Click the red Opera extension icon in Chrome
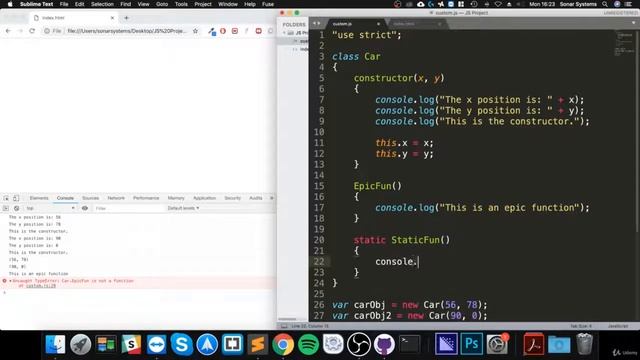The height and width of the screenshot is (360, 640). pos(223,31)
